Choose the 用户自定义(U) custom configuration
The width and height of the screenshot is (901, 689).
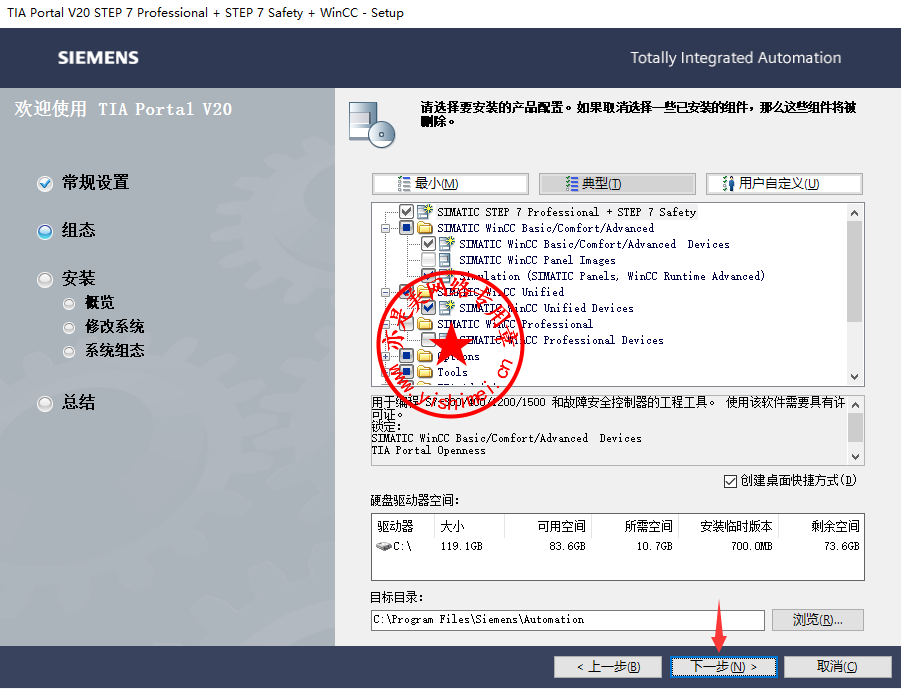click(784, 184)
